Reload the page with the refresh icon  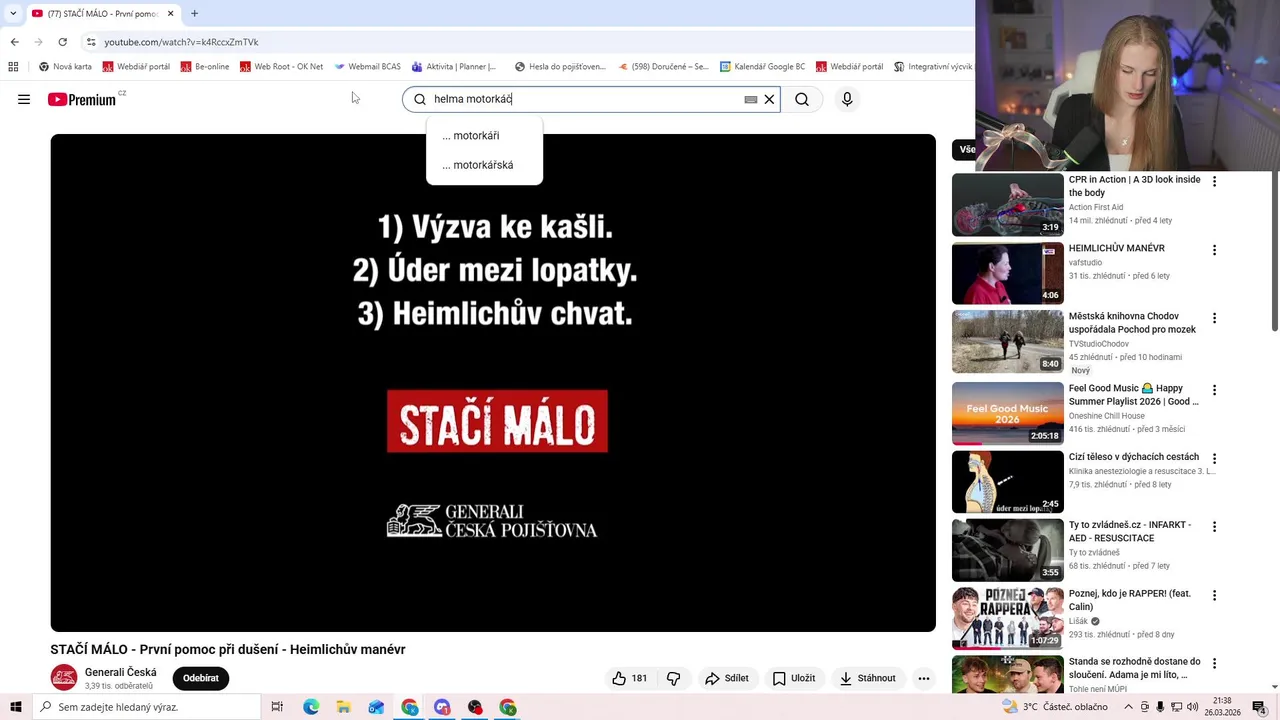click(62, 42)
